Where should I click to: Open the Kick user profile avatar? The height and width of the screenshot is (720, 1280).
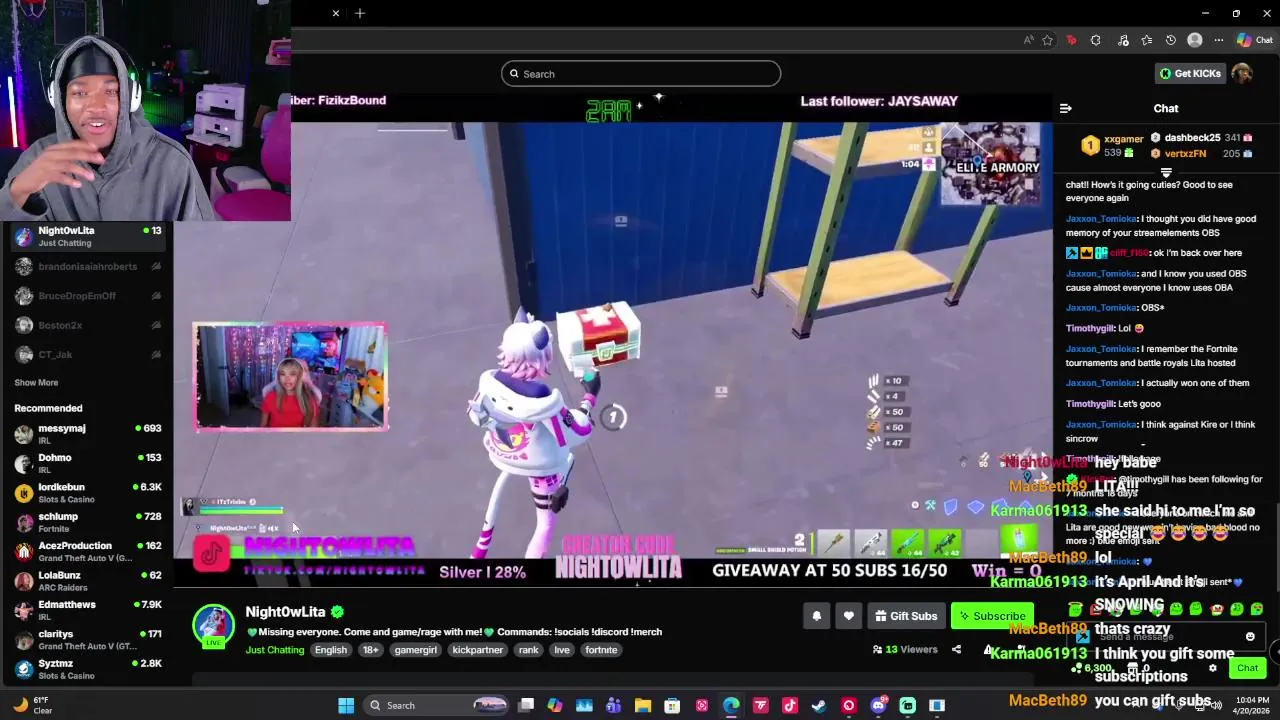[1242, 73]
